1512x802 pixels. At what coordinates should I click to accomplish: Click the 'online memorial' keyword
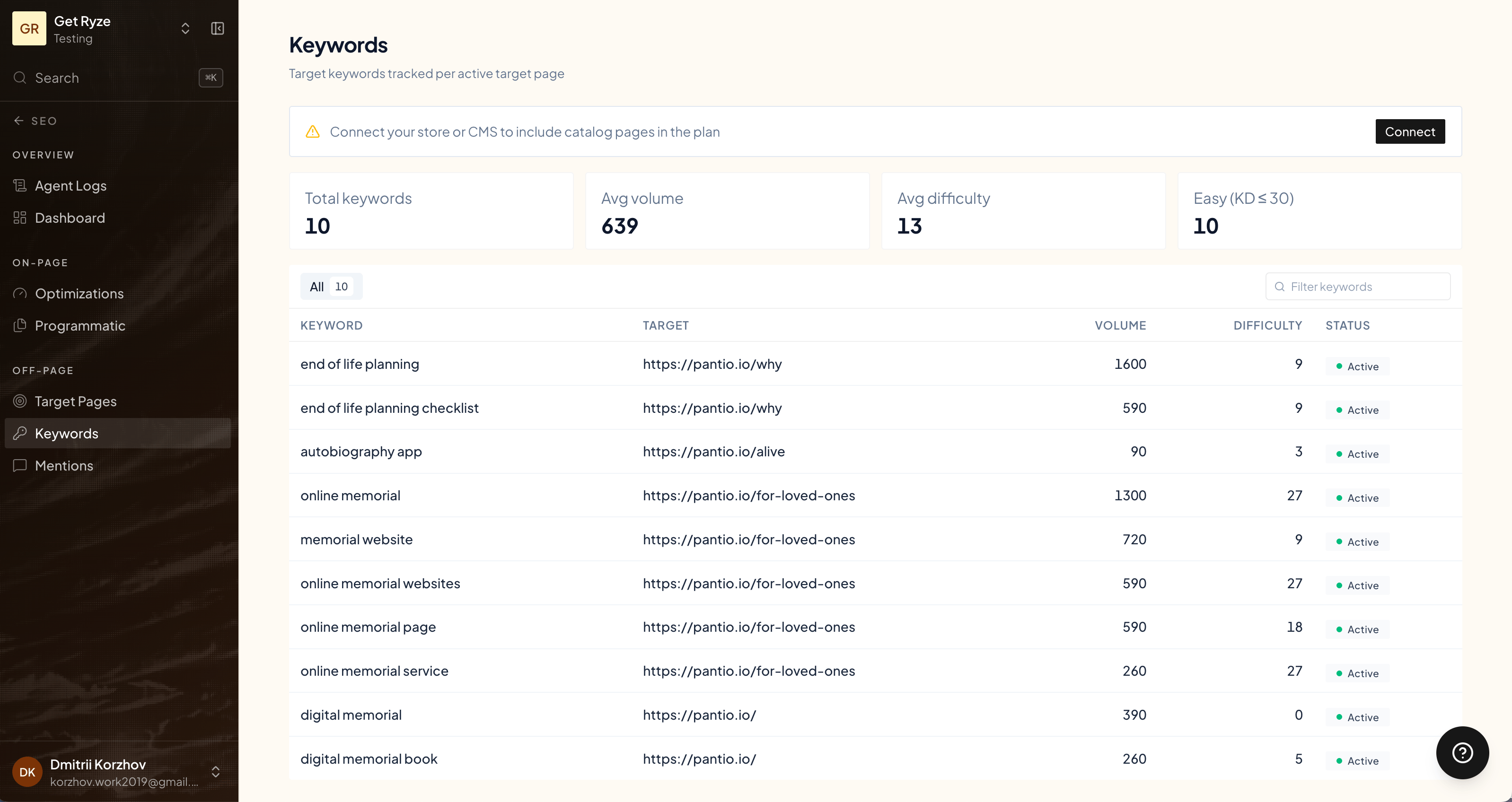tap(351, 495)
